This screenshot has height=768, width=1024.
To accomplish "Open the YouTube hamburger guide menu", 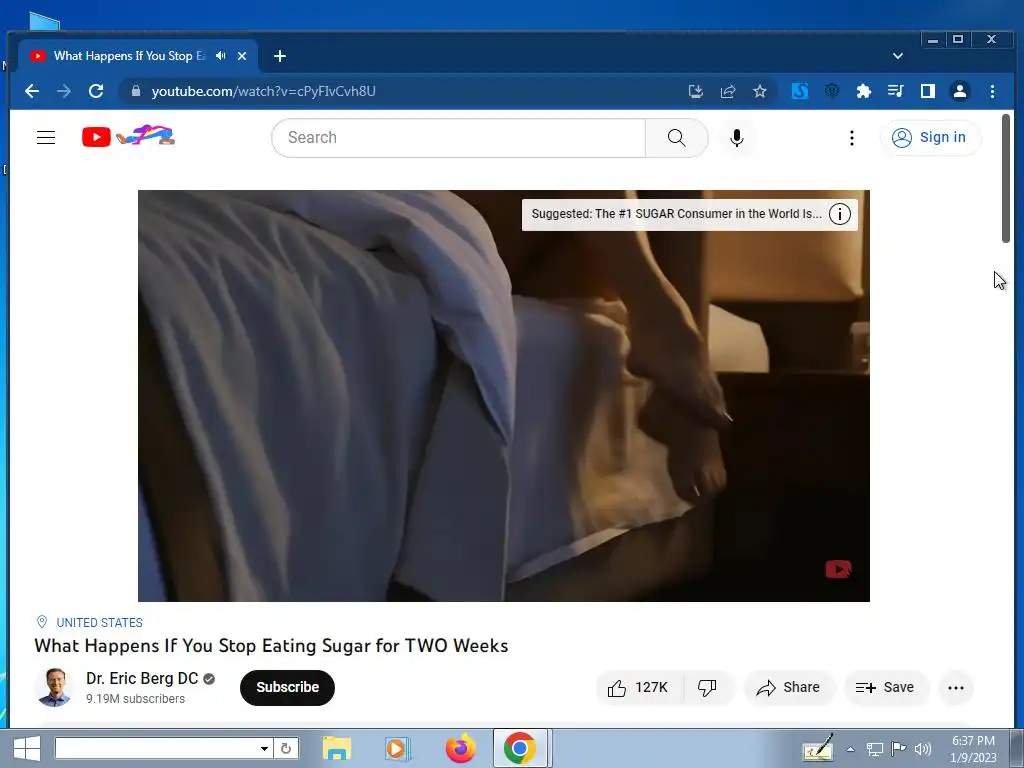I will tap(46, 138).
